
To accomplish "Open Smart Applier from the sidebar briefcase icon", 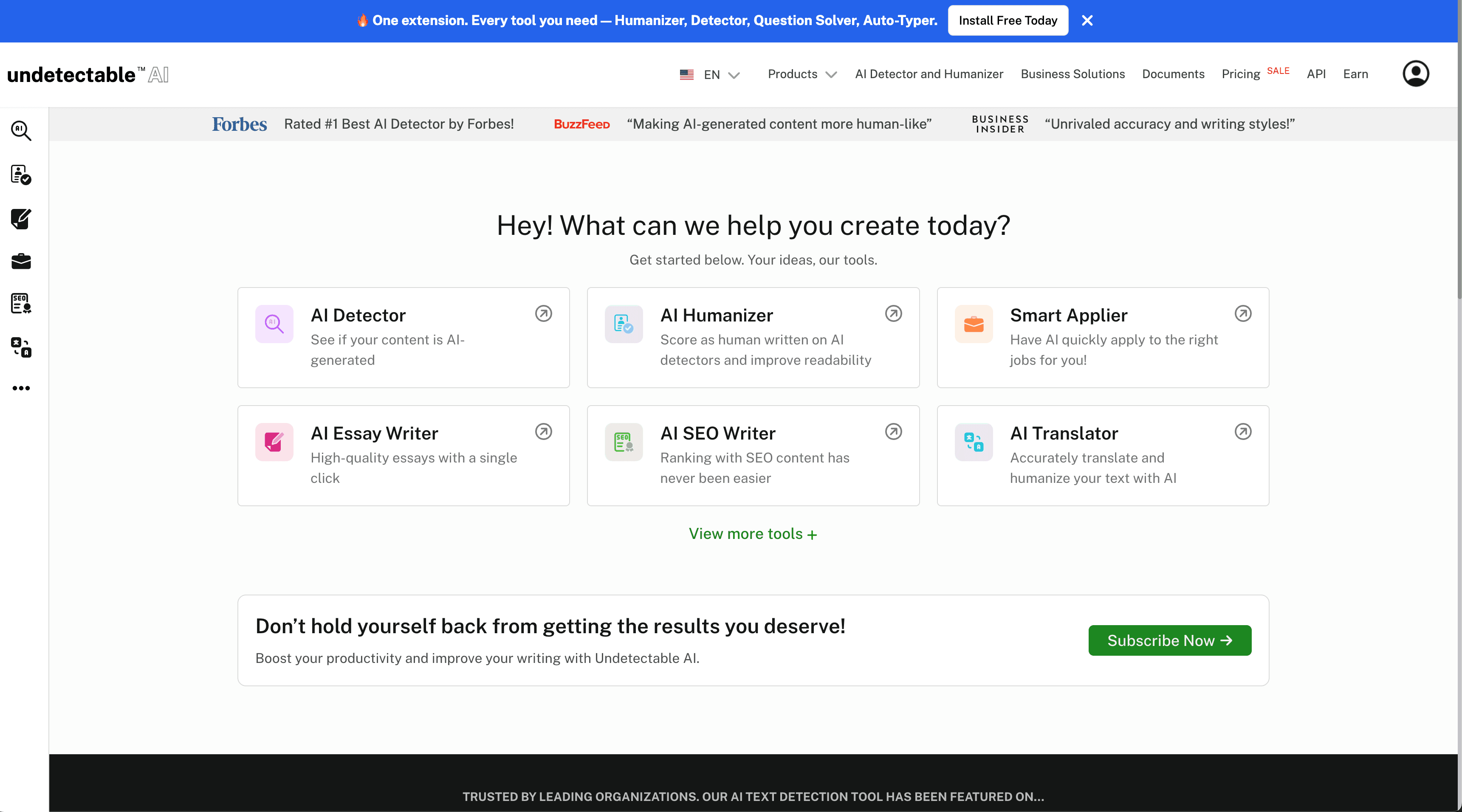I will coord(21,261).
